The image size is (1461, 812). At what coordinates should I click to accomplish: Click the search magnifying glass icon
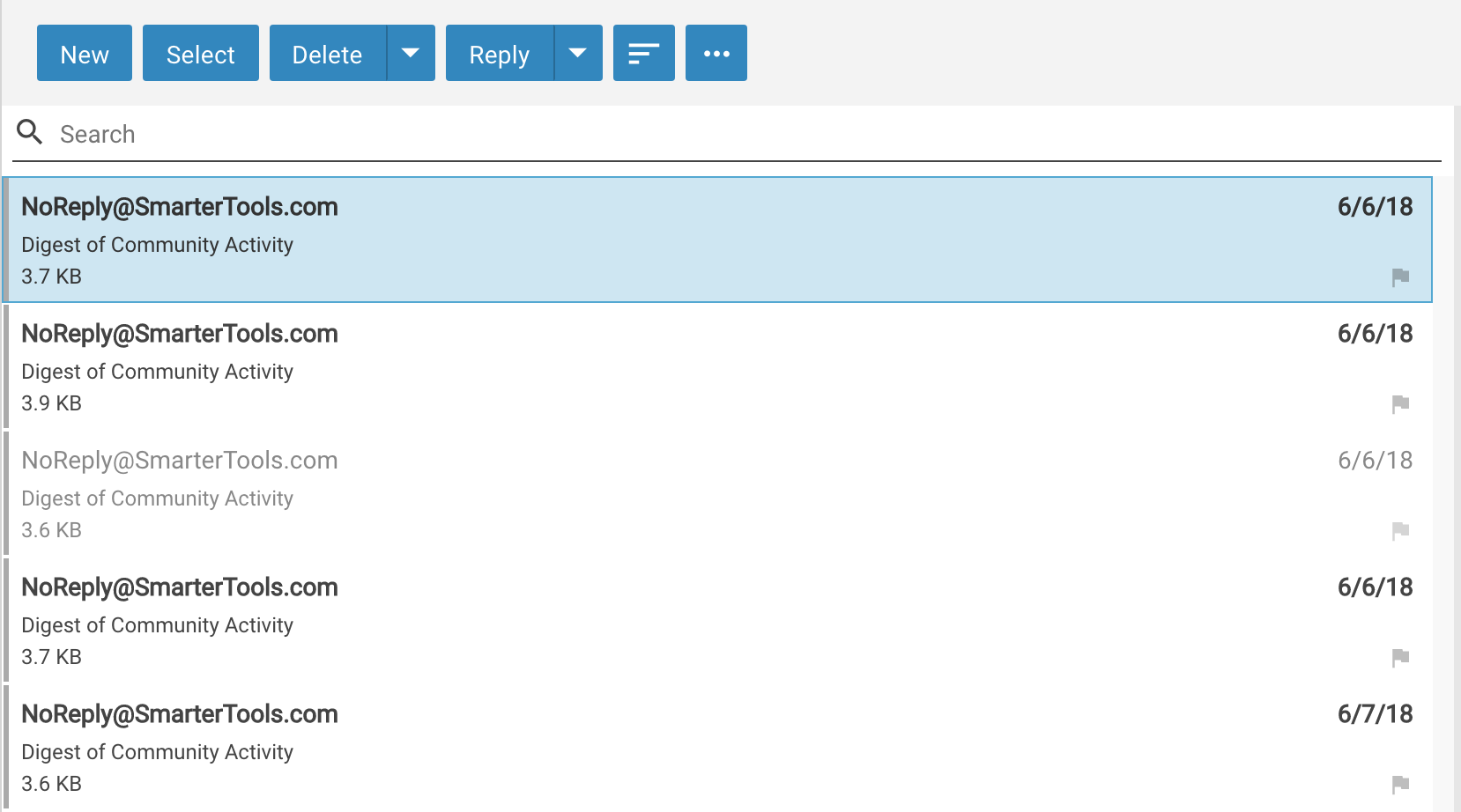[30, 133]
